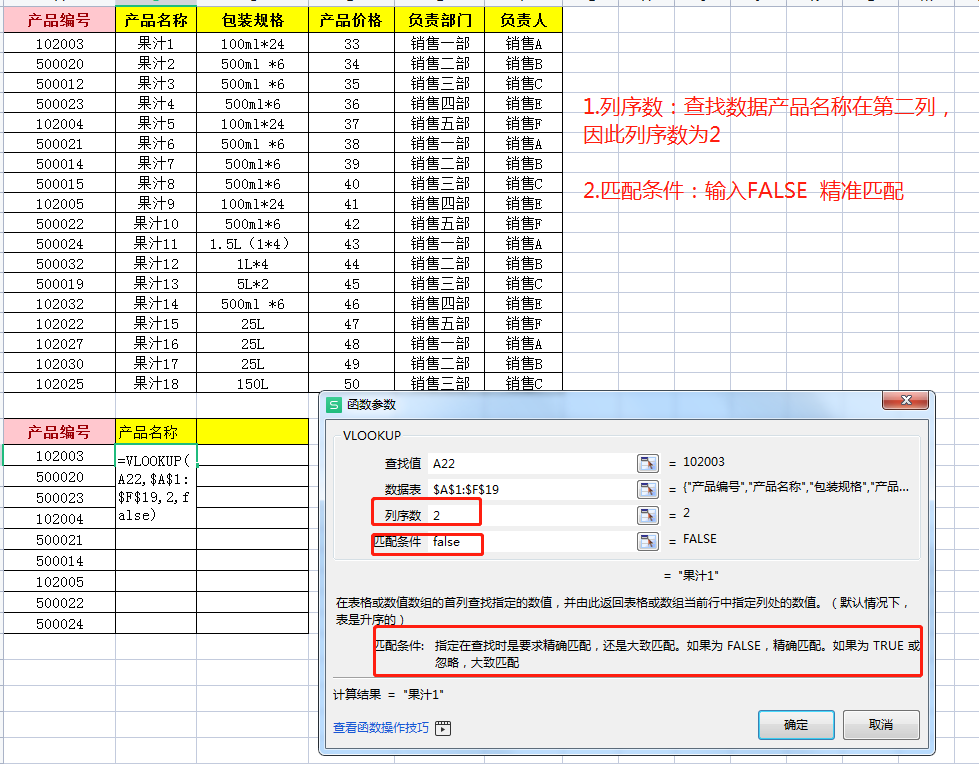This screenshot has width=979, height=764.
Task: Select cell 500014 in lower table
Action: point(59,561)
